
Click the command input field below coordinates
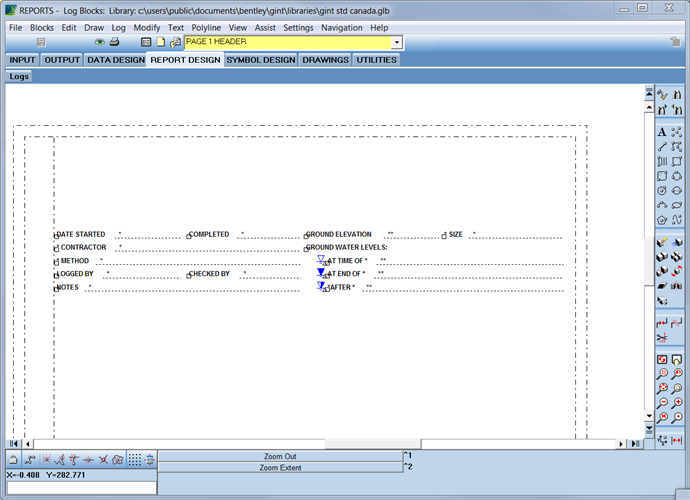pyautogui.click(x=82, y=488)
